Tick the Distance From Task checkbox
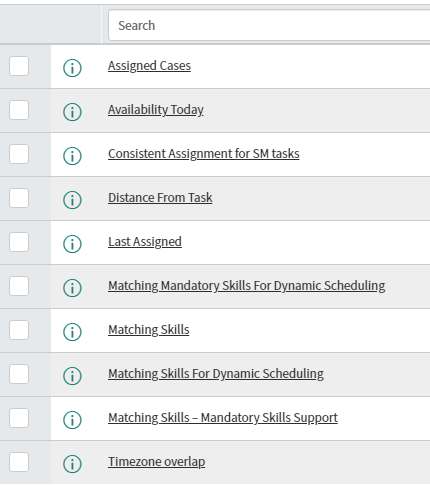Viewport: 430px width, 486px height. (x=19, y=198)
